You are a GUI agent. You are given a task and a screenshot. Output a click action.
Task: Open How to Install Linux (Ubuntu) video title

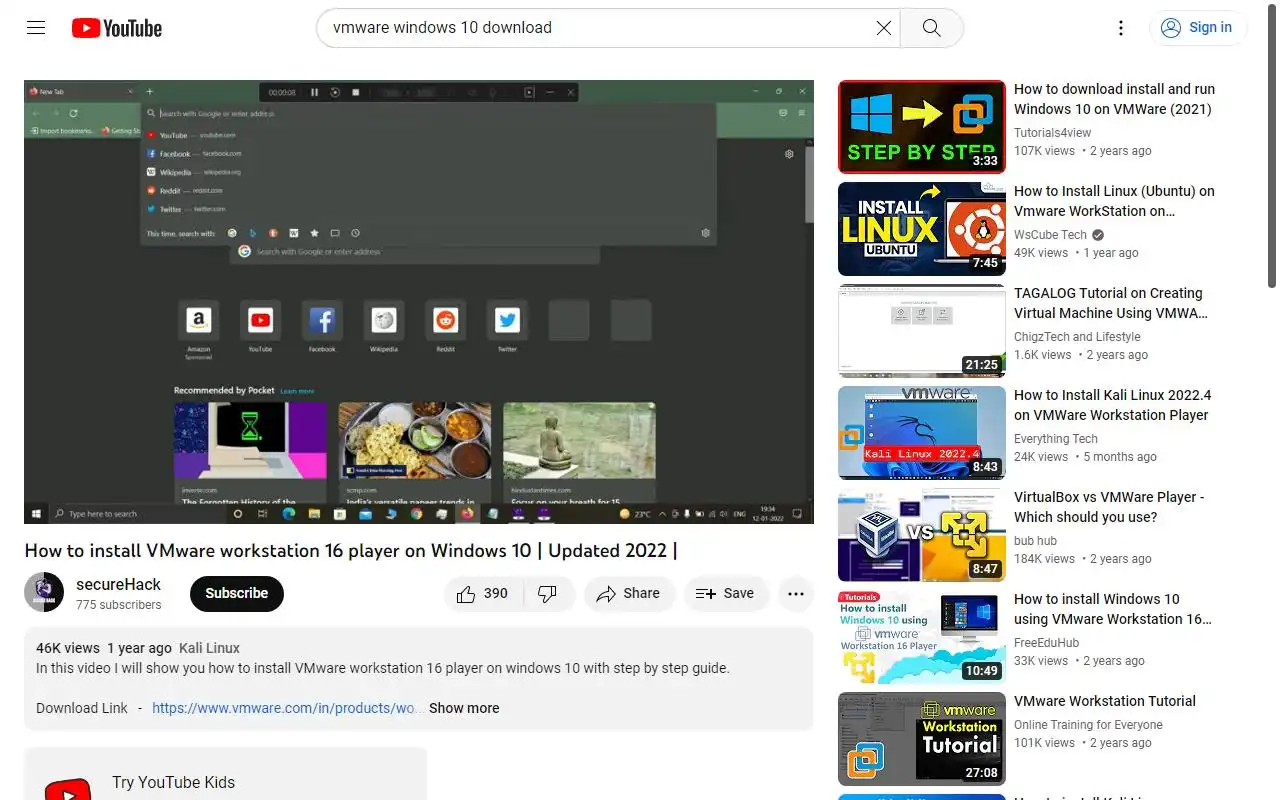(1114, 201)
